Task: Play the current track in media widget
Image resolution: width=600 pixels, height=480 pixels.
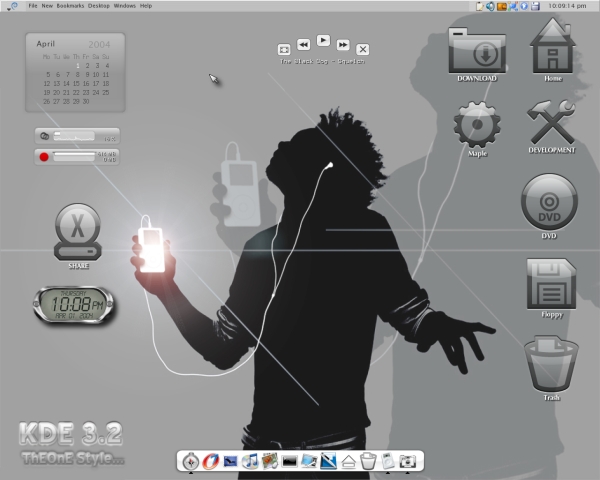Action: coord(323,40)
